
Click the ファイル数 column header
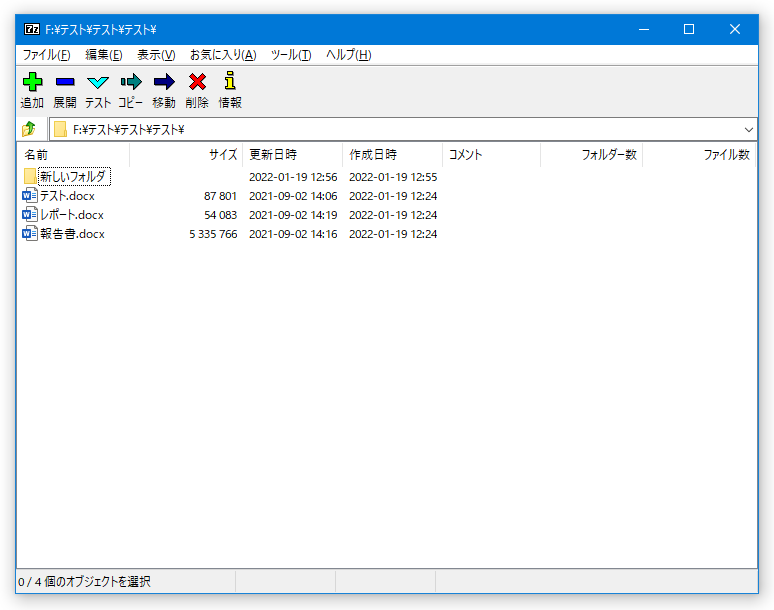coord(699,155)
